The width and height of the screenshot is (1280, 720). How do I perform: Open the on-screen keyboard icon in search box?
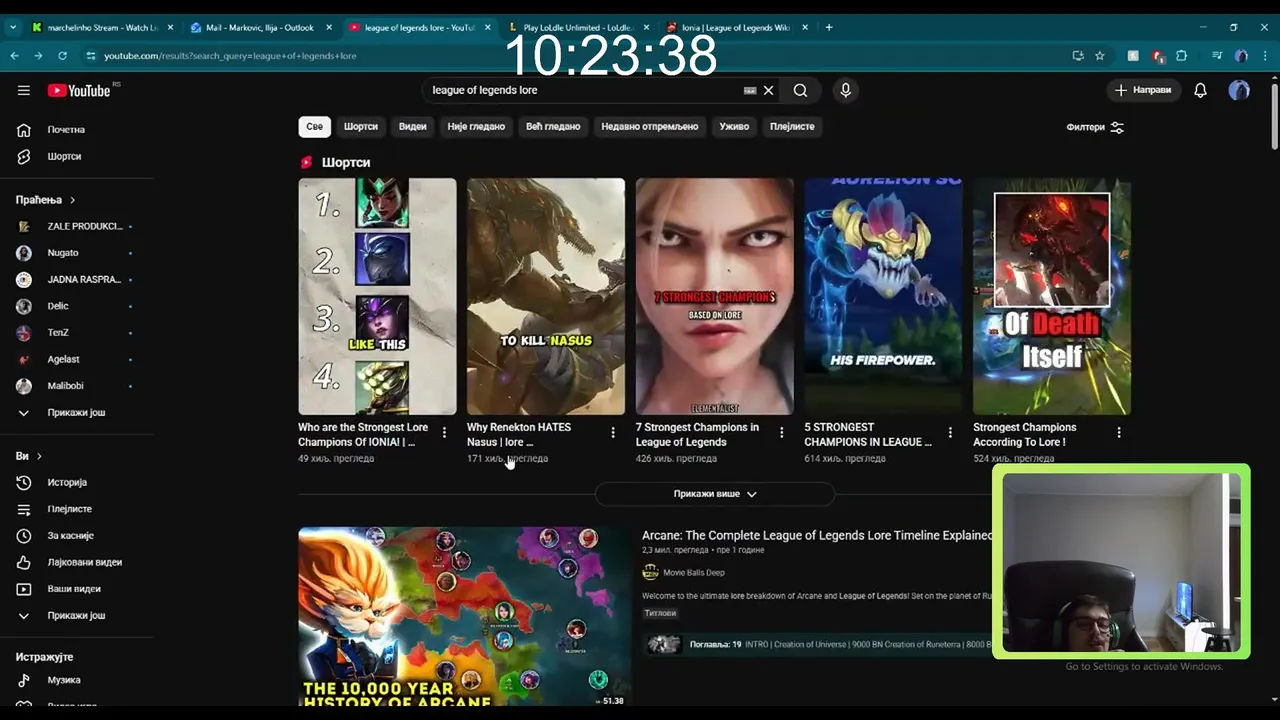coord(750,90)
